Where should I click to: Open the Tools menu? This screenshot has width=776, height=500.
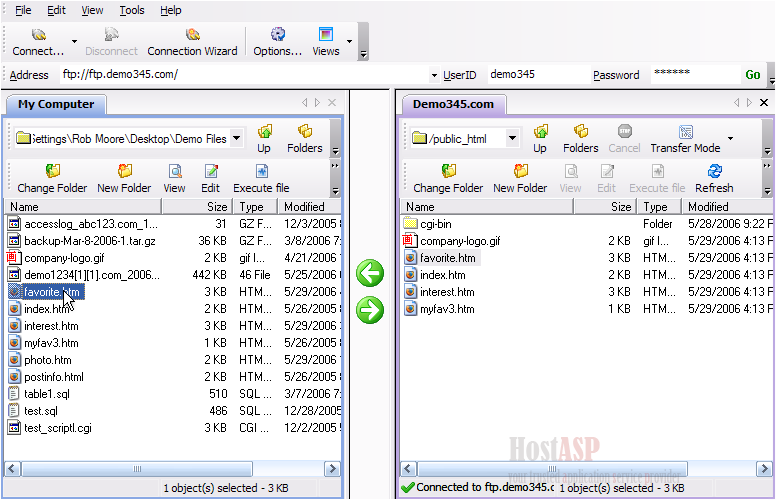tap(132, 10)
